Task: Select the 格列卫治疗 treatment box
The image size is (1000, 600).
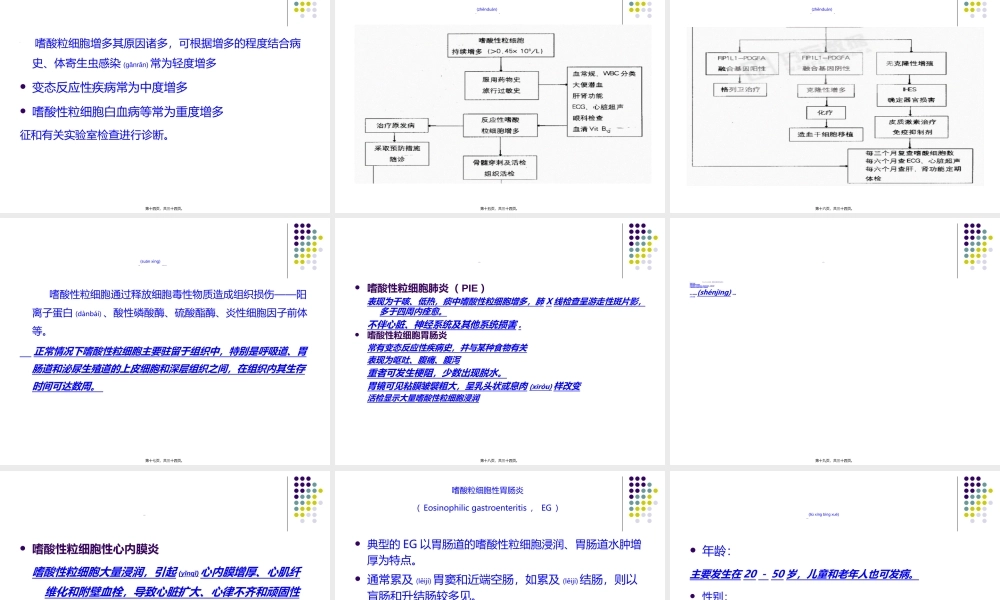Action: 740,89
